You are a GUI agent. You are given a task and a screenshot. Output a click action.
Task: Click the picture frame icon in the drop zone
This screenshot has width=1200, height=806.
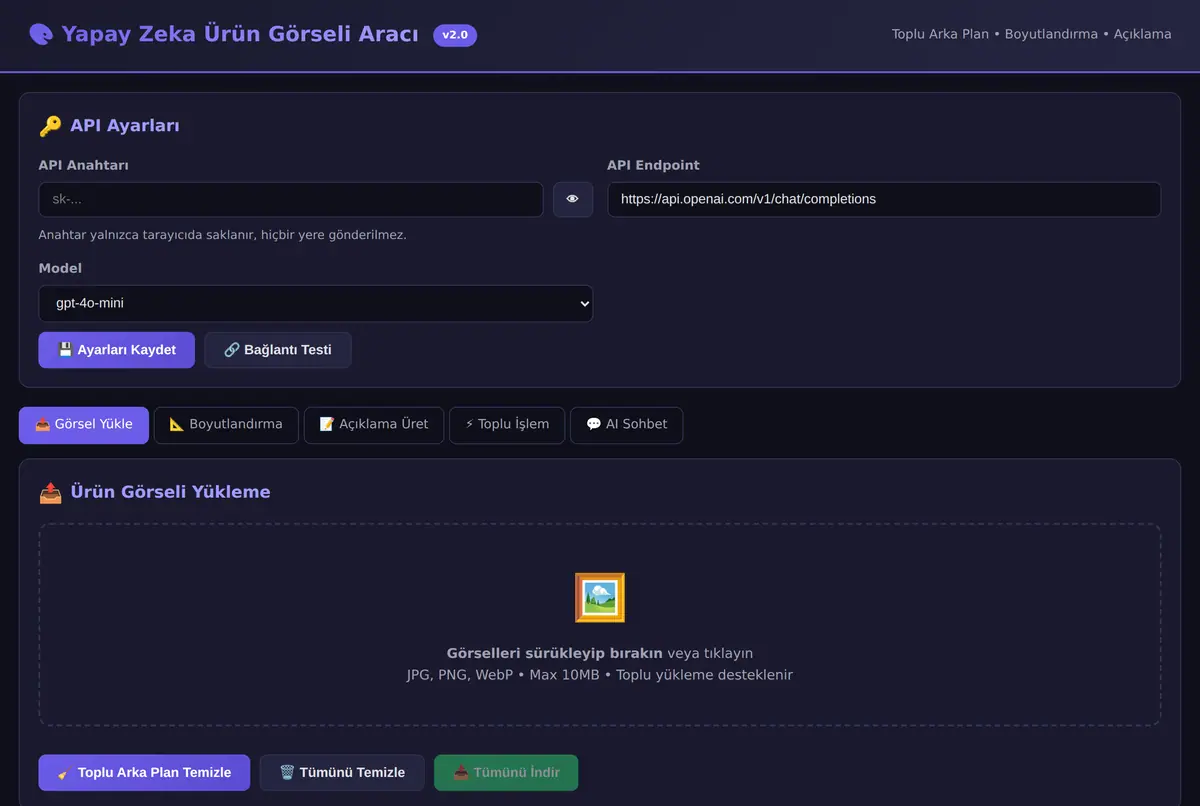(600, 597)
